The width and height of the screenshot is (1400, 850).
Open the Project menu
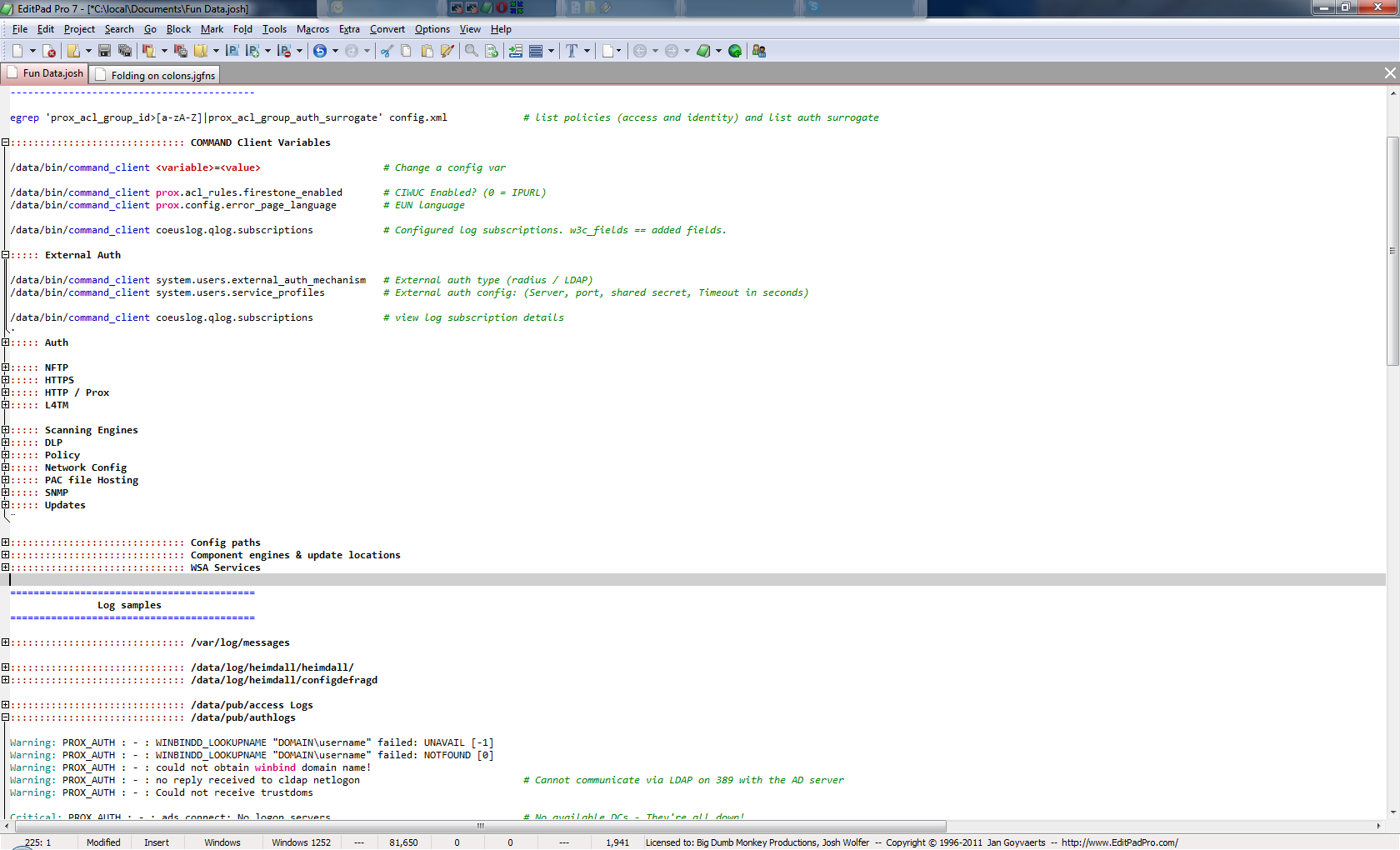coord(79,29)
